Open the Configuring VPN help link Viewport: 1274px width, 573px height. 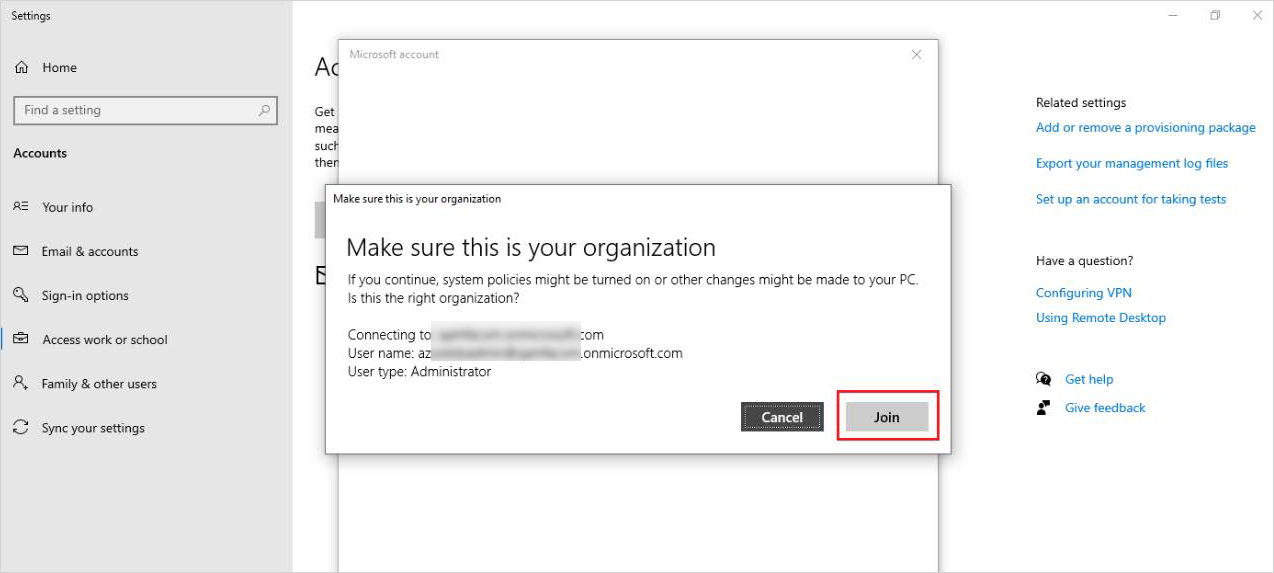tap(1083, 293)
